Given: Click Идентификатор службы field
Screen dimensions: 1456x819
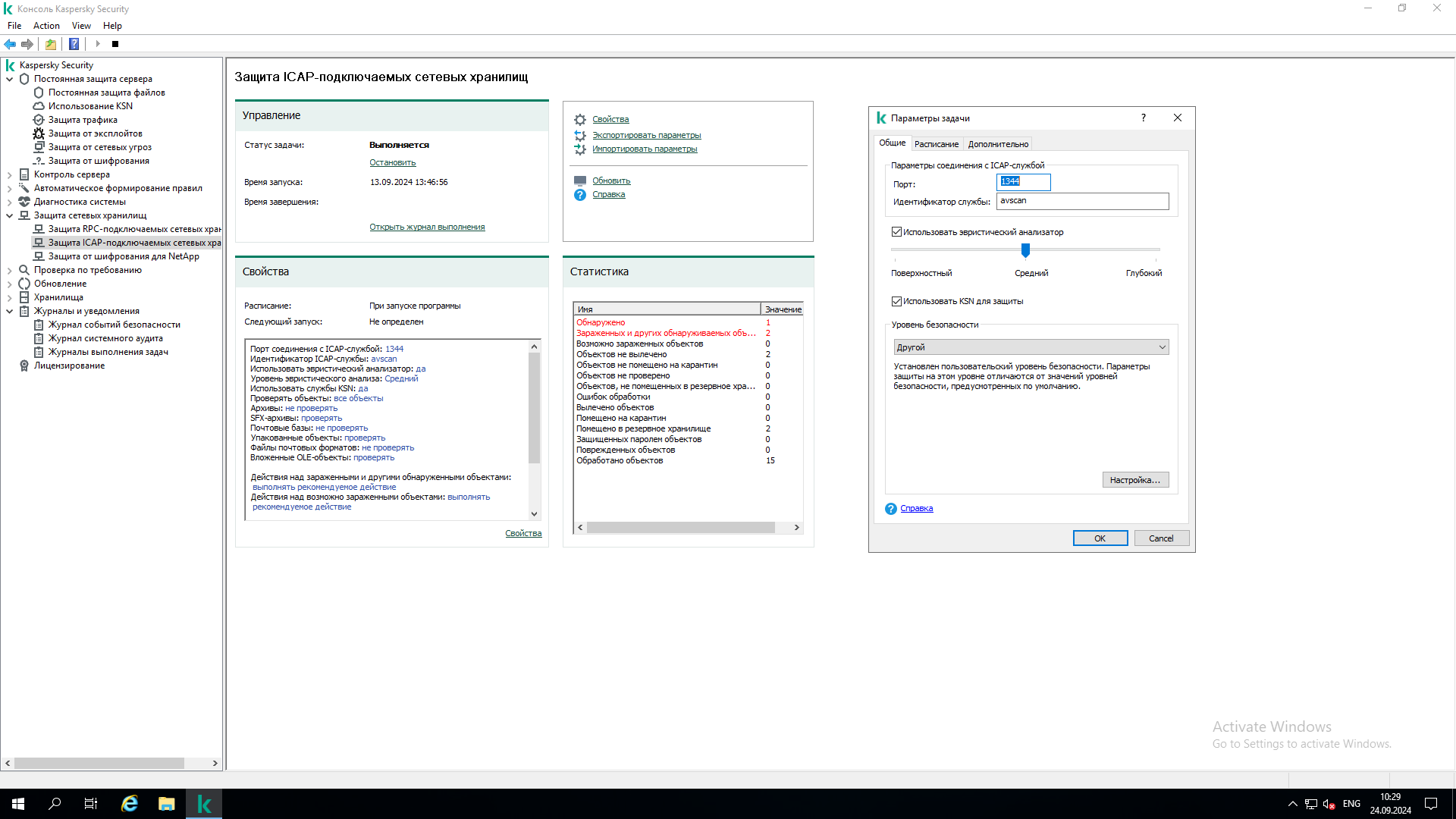Looking at the screenshot, I should coord(1082,201).
